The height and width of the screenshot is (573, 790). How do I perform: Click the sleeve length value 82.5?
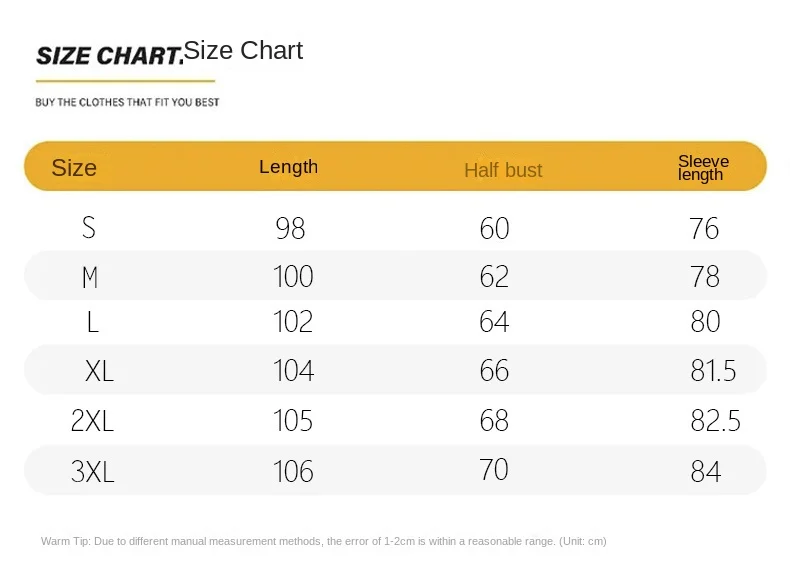715,421
